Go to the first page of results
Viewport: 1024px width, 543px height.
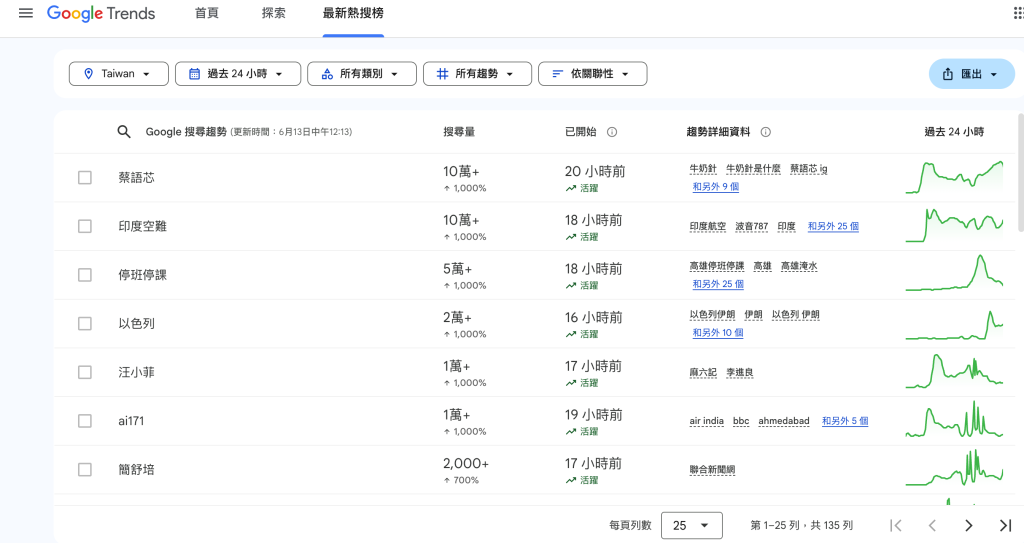point(896,525)
